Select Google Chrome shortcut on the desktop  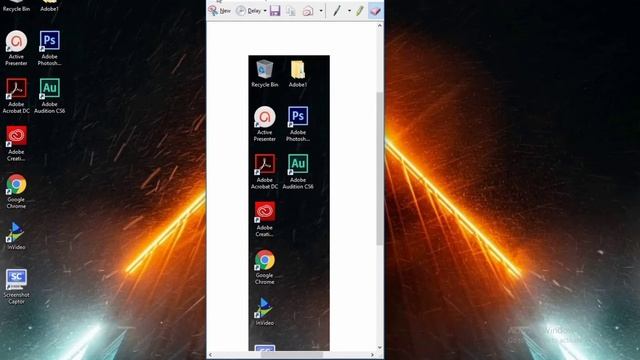(16, 191)
